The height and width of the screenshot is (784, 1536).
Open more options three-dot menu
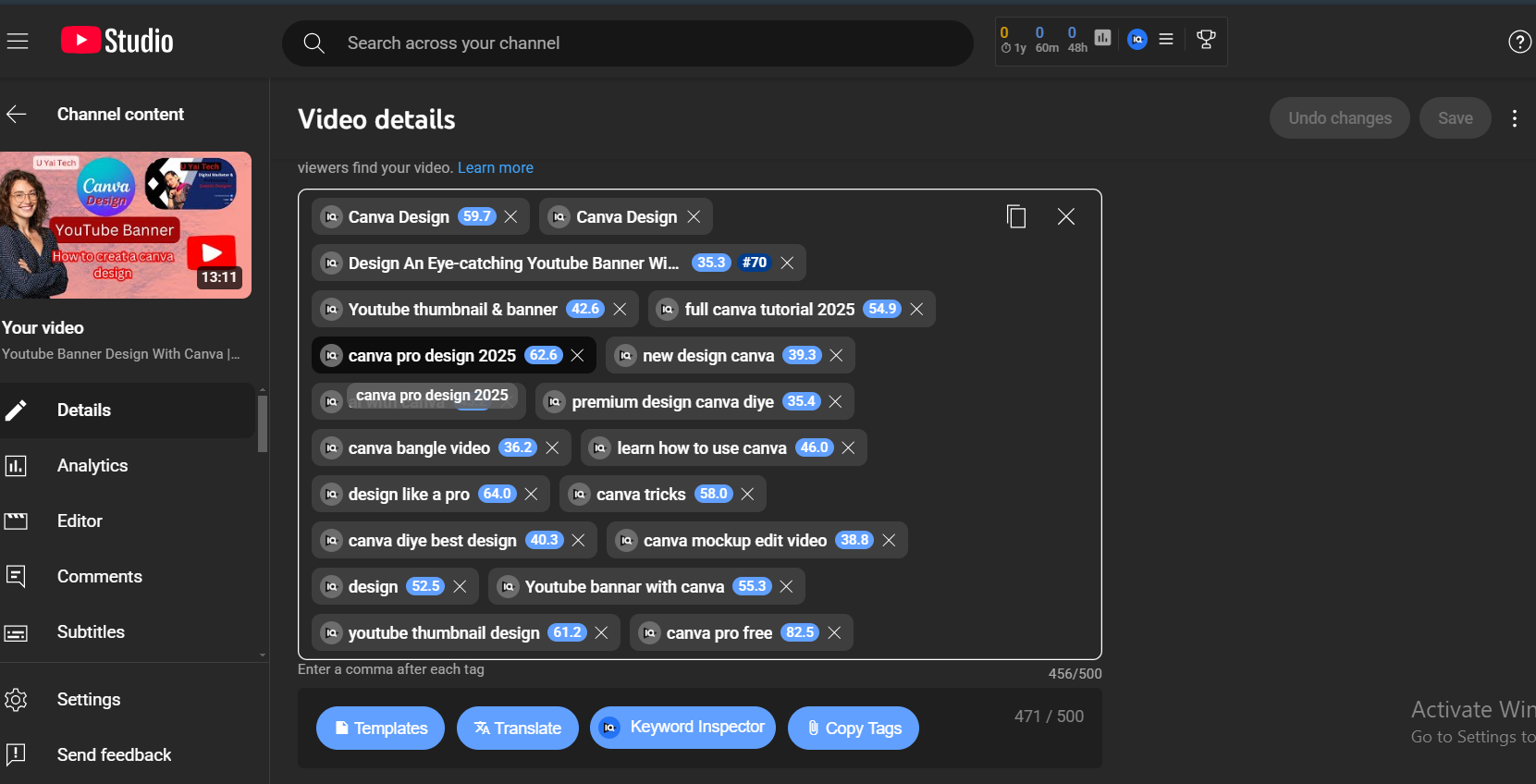point(1515,118)
